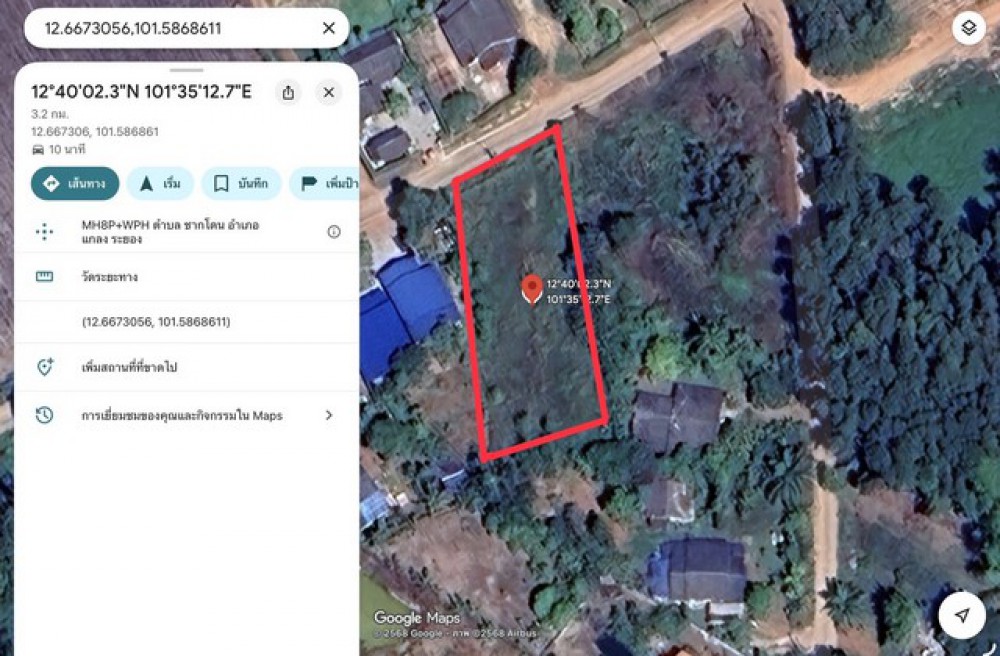This screenshot has height=656, width=1000.
Task: Open the map layers selector icon
Action: (x=969, y=28)
